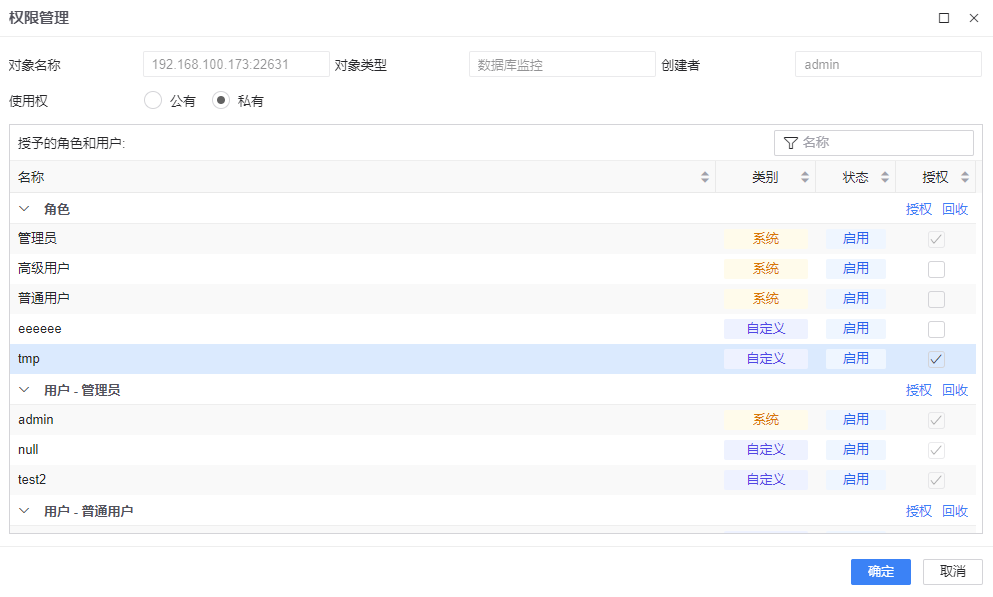The width and height of the screenshot is (993, 597).
Task: Click 自定义 tag in test2 row
Action: (766, 480)
